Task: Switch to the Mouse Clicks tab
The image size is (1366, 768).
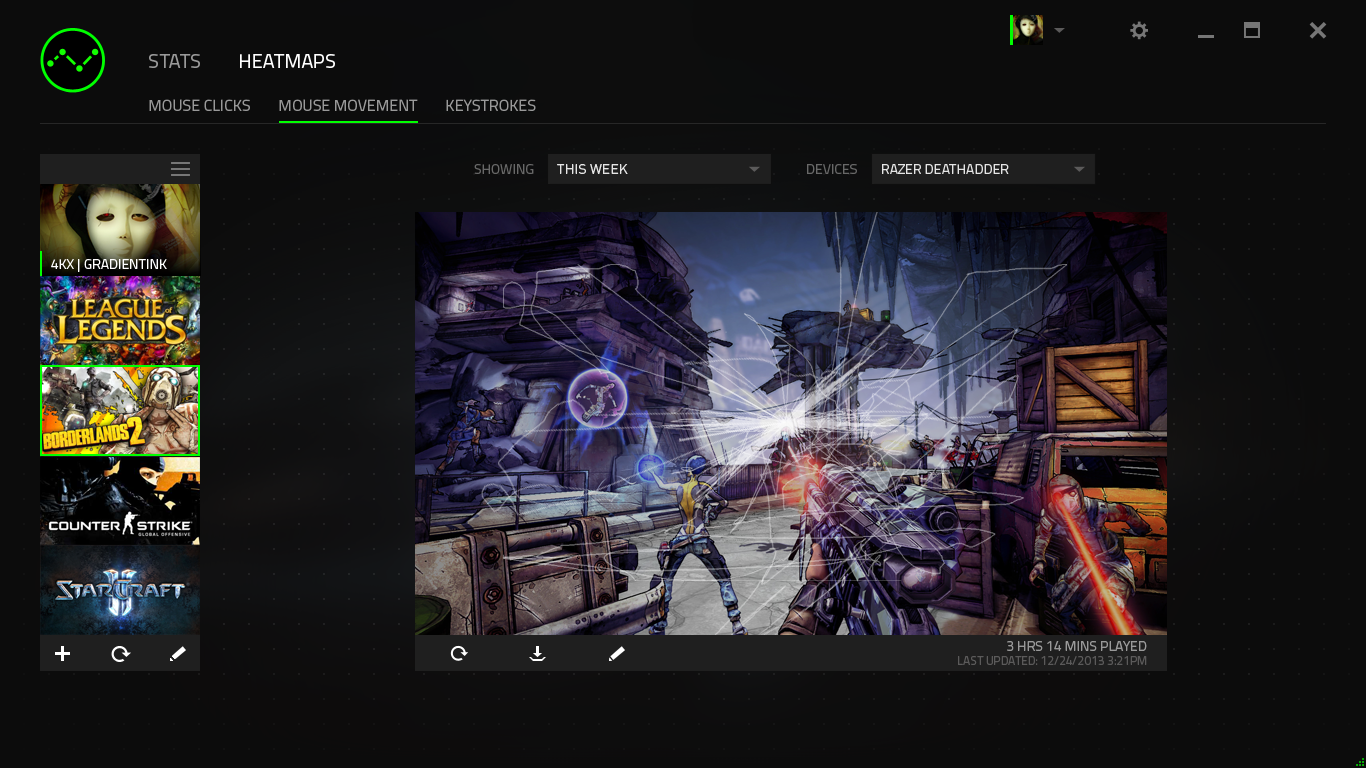Action: 199,105
